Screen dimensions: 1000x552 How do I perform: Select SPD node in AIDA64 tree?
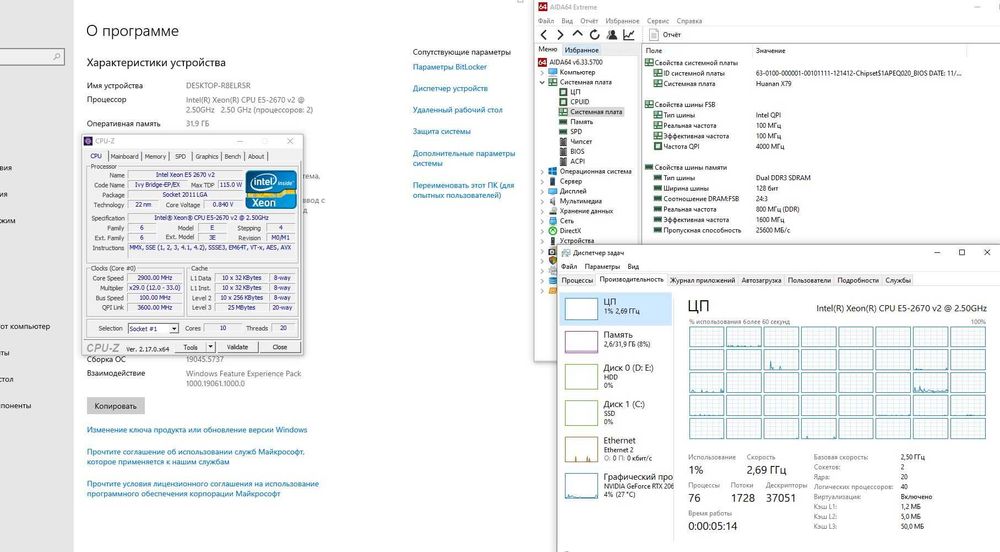[576, 131]
